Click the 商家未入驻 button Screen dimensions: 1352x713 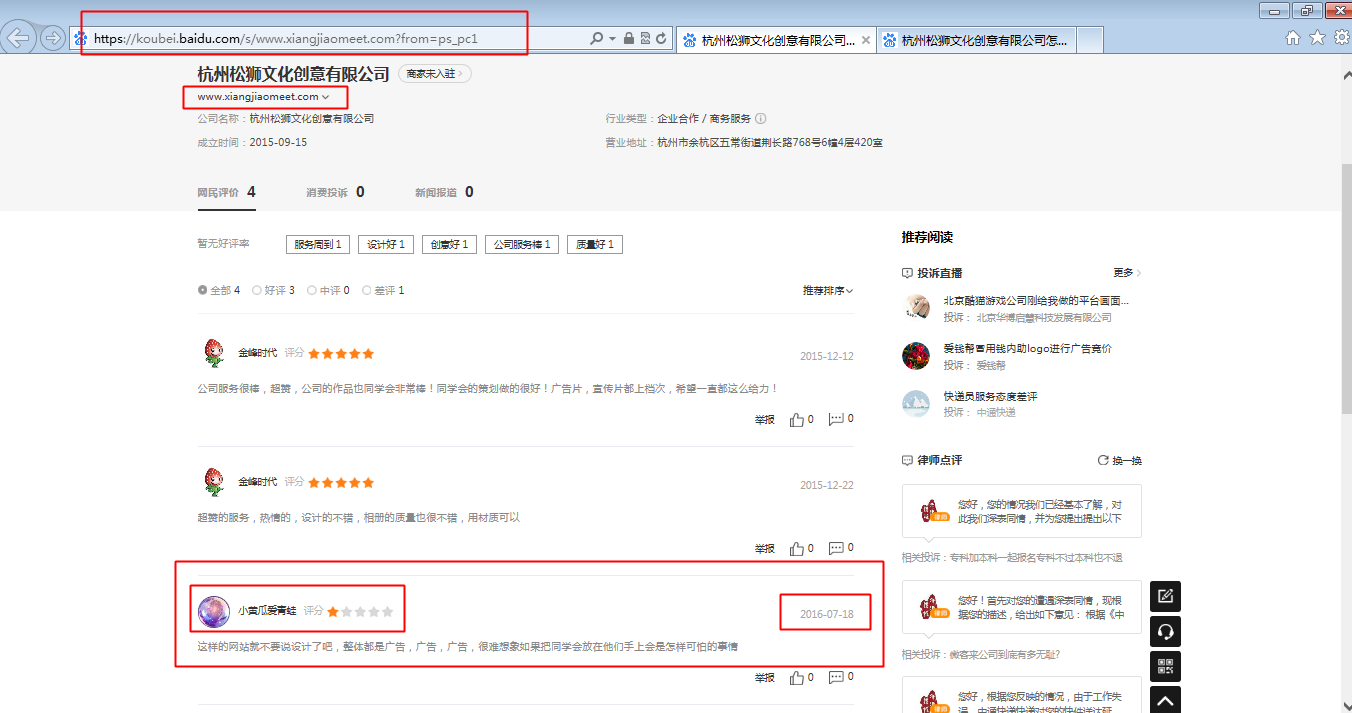click(x=434, y=74)
